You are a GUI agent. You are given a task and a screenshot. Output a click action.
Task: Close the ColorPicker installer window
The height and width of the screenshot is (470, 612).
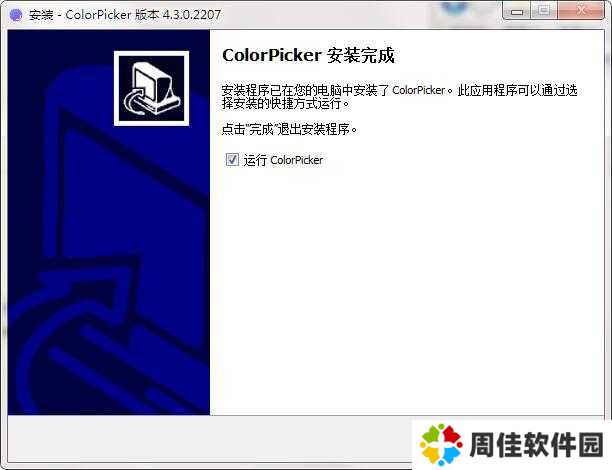pyautogui.click(x=581, y=11)
